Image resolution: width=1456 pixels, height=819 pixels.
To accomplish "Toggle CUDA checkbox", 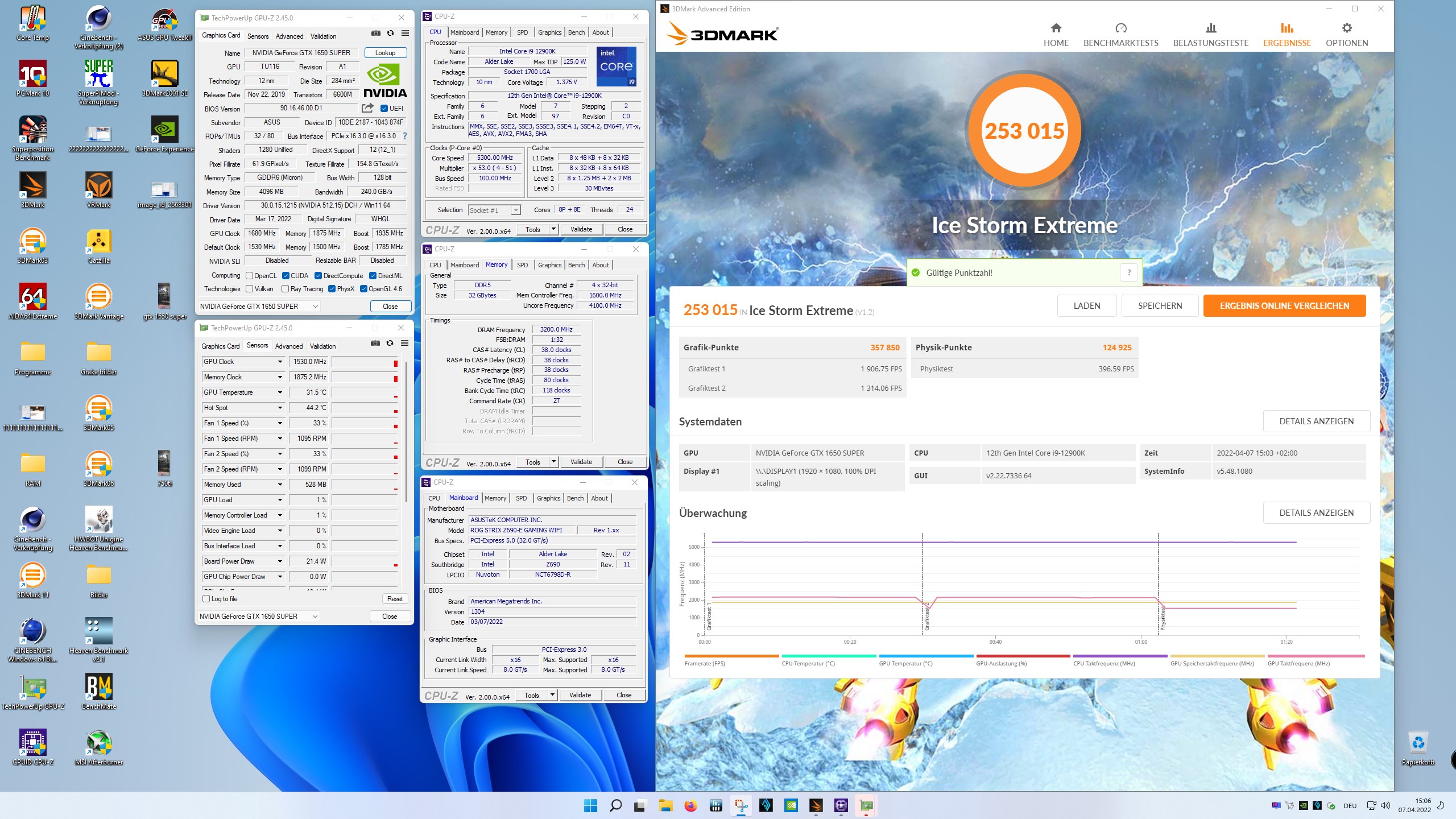I will [286, 276].
